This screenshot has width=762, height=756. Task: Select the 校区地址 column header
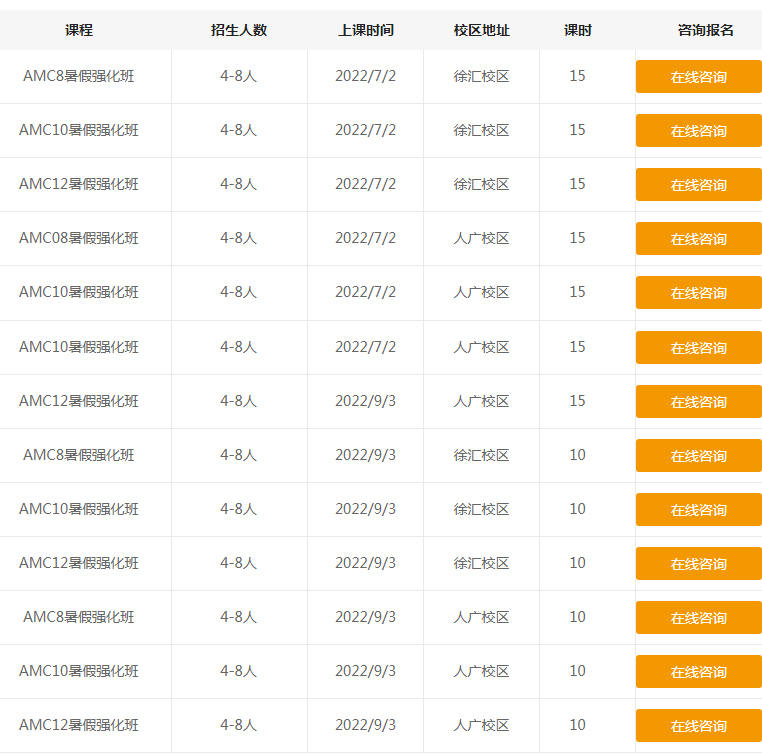click(x=481, y=30)
